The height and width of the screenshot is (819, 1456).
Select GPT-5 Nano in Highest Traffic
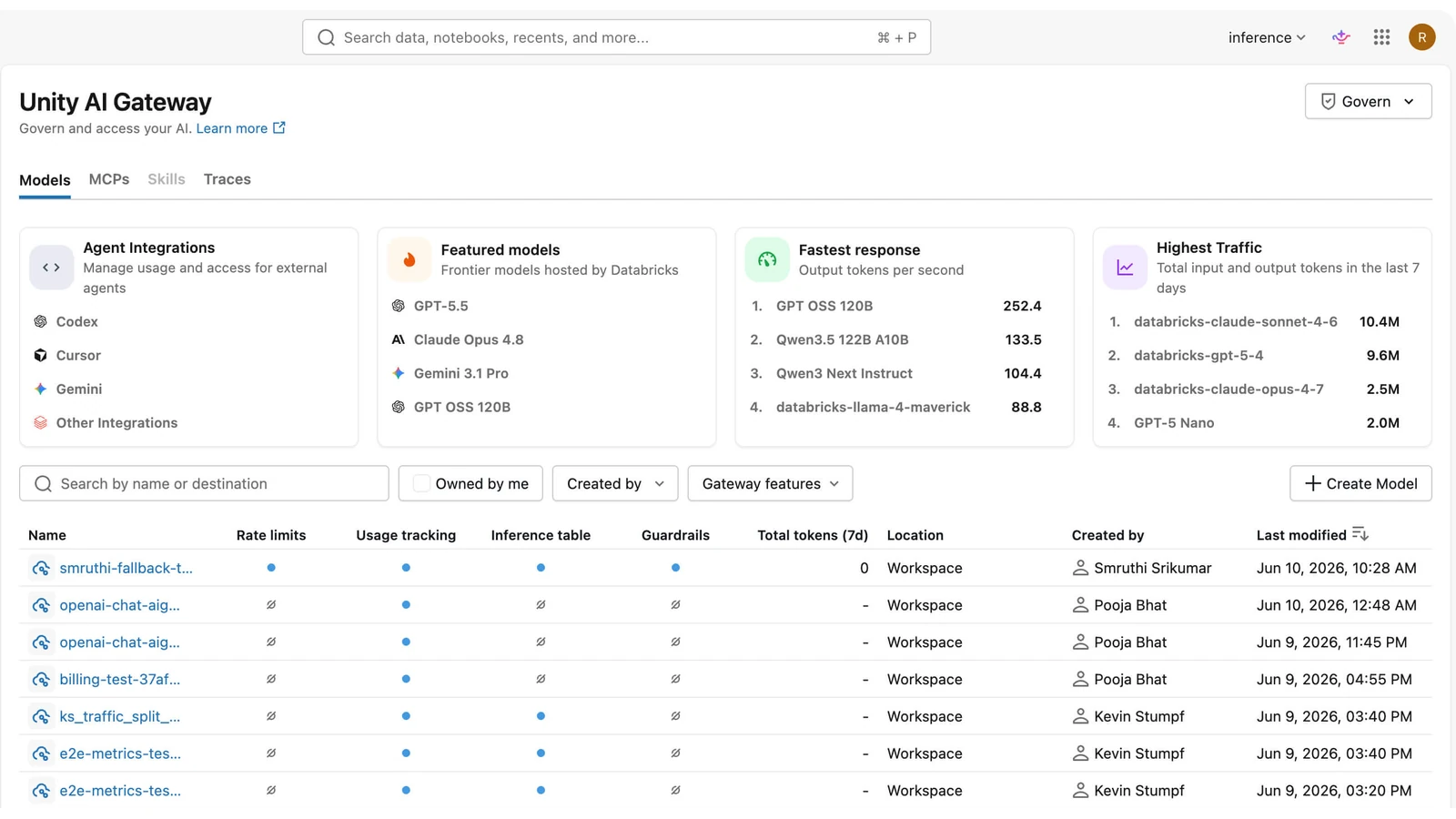1174,423
